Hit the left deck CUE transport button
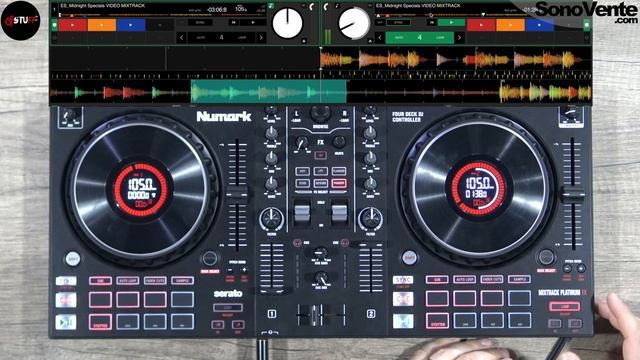640x360 pixels. [66, 300]
